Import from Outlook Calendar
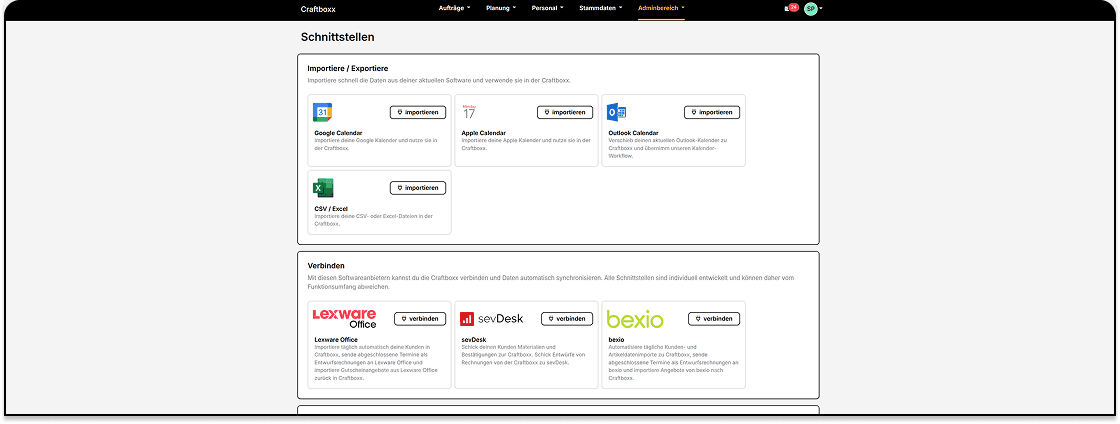This screenshot has height=424, width=1120. (x=712, y=112)
